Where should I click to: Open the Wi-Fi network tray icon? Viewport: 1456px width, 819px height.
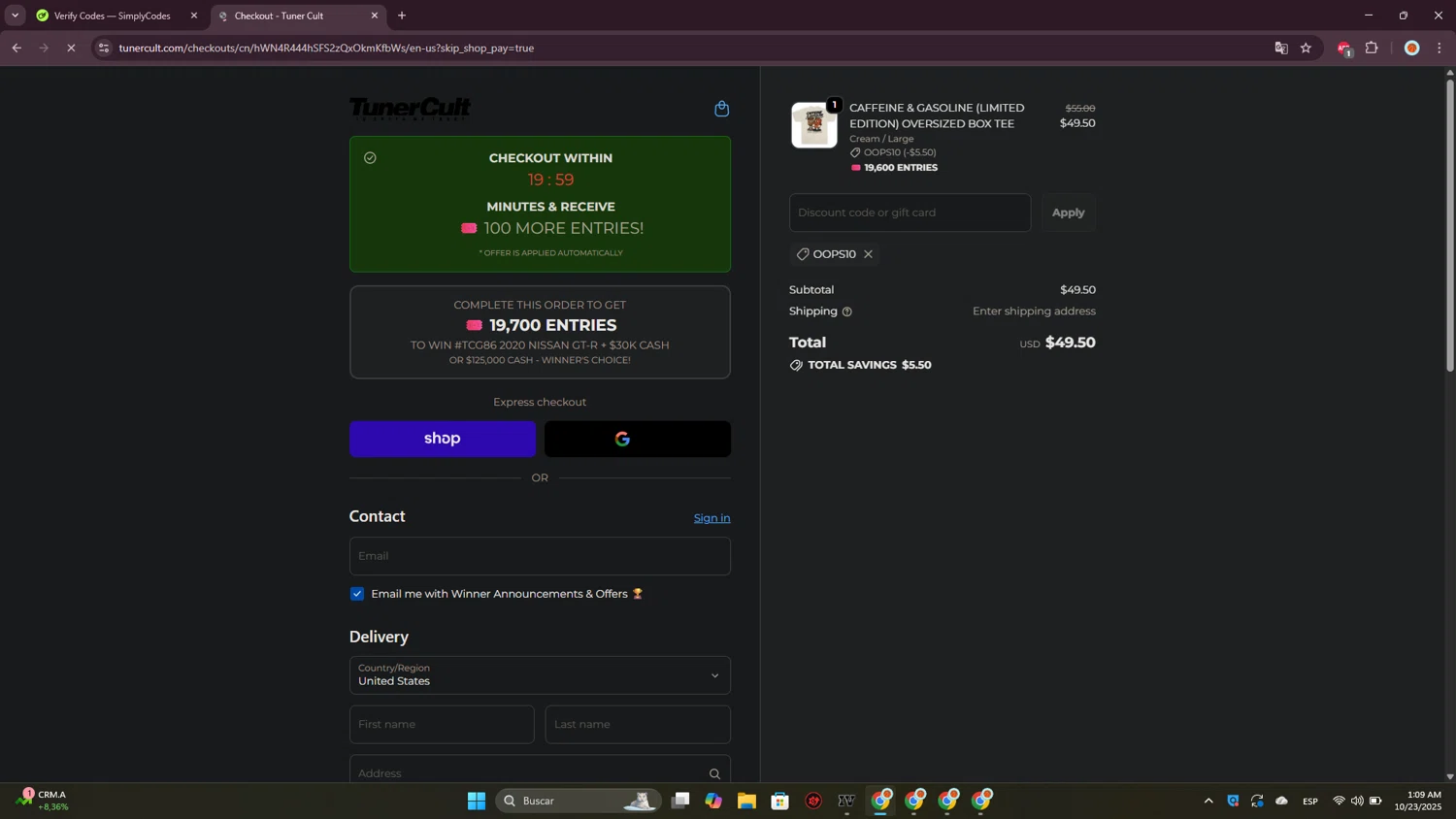[1339, 801]
